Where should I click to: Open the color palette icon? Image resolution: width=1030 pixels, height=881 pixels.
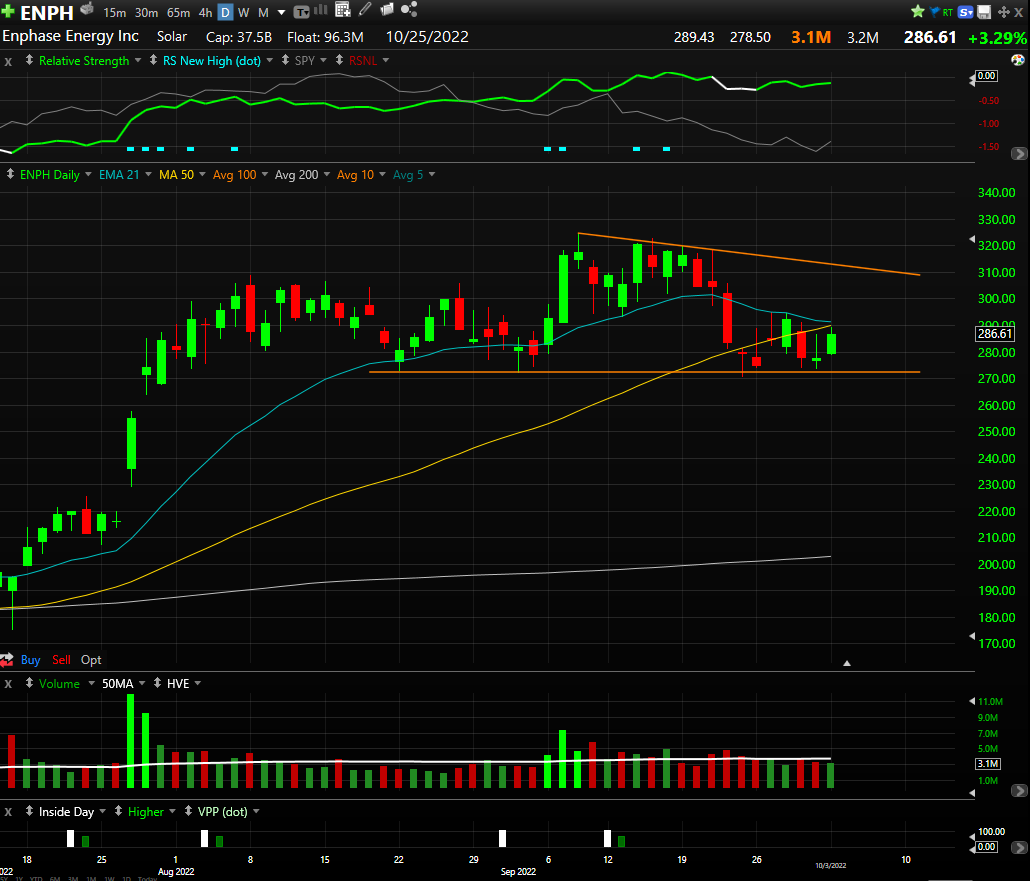[x=1018, y=60]
